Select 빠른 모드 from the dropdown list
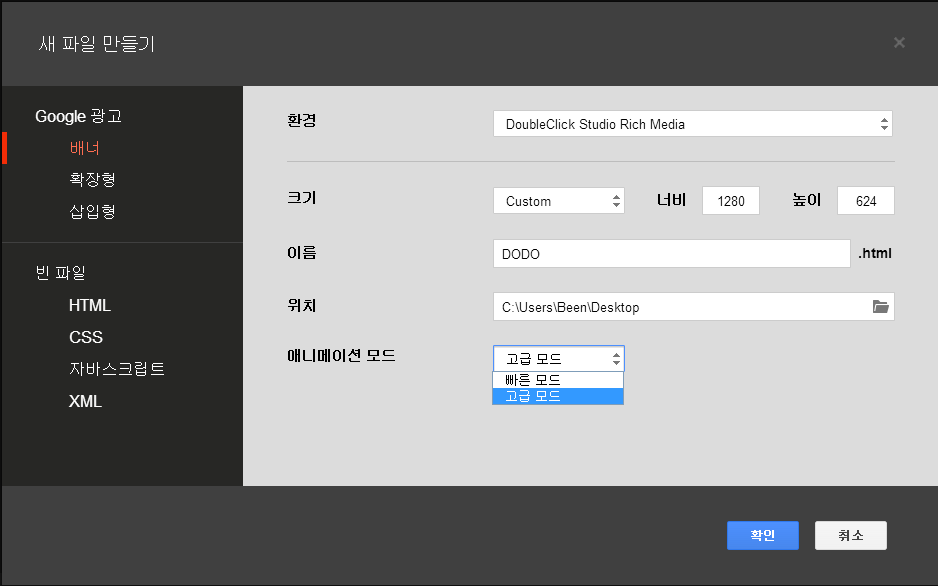Screen dimensions: 938x586 557,380
